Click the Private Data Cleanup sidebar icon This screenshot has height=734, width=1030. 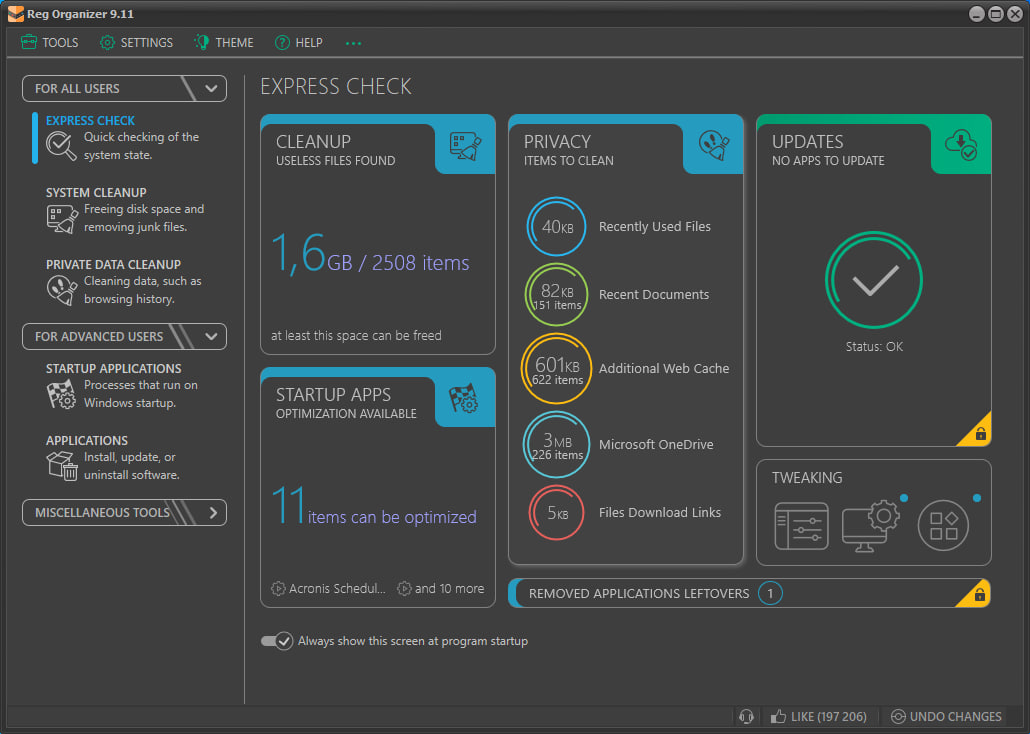click(x=62, y=290)
